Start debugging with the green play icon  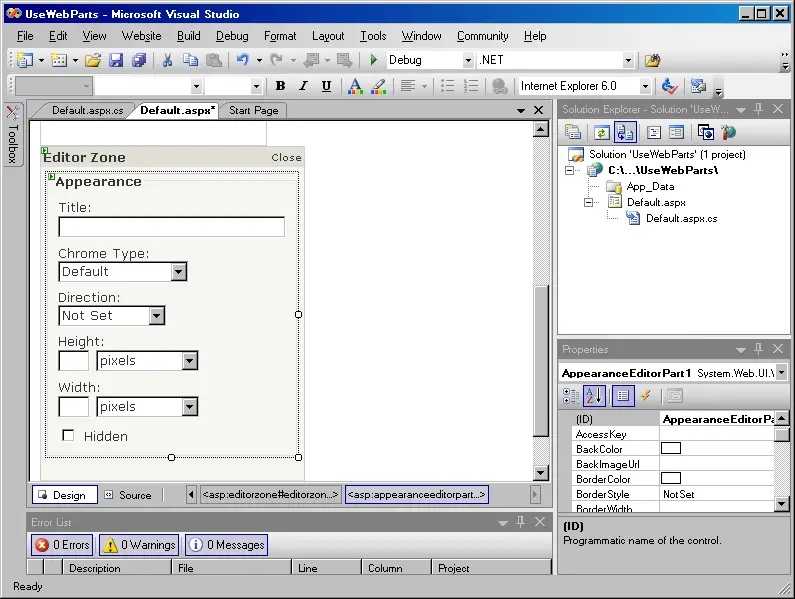(x=374, y=60)
